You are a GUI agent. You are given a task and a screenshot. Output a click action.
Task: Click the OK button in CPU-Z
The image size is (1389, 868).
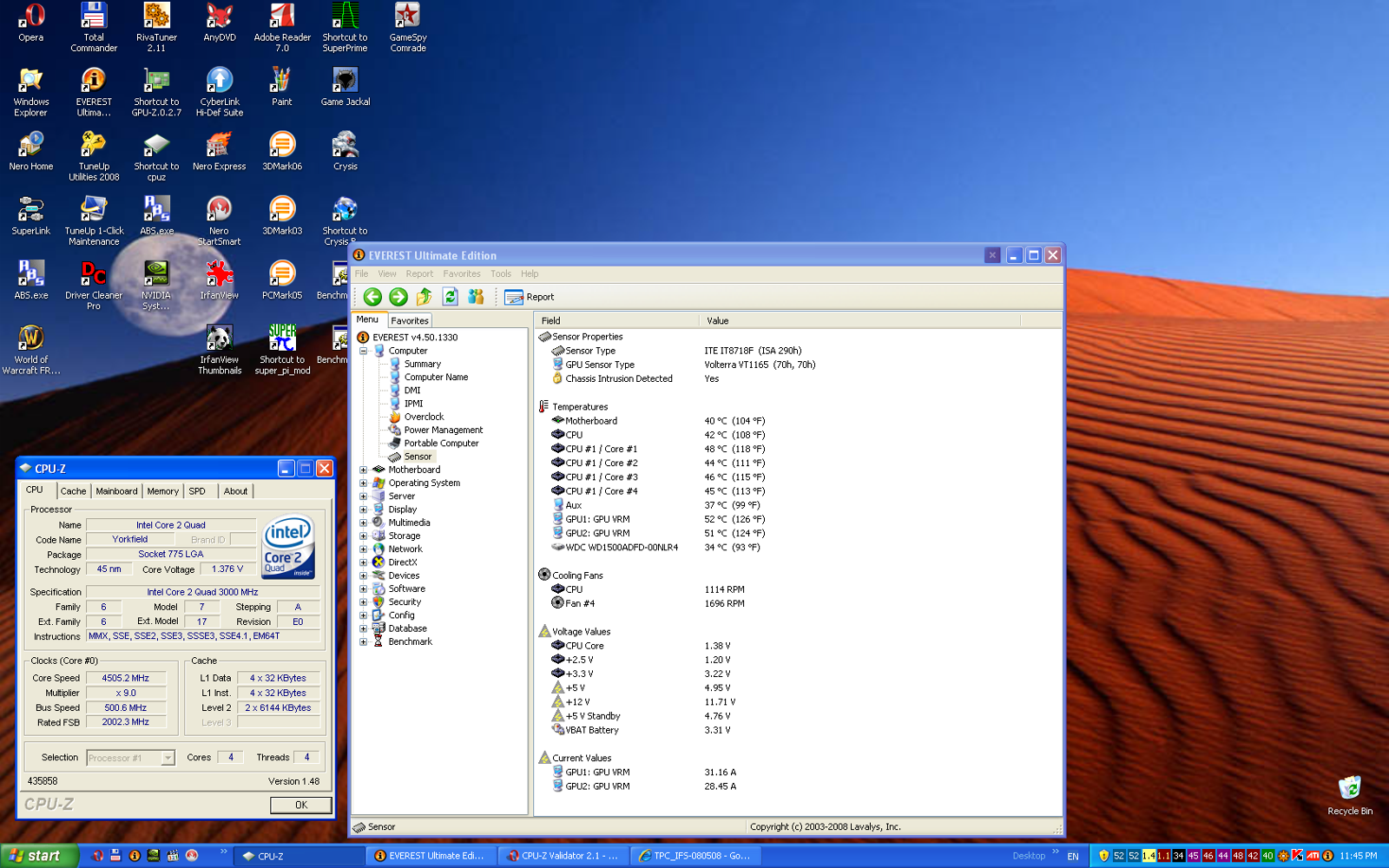(301, 806)
